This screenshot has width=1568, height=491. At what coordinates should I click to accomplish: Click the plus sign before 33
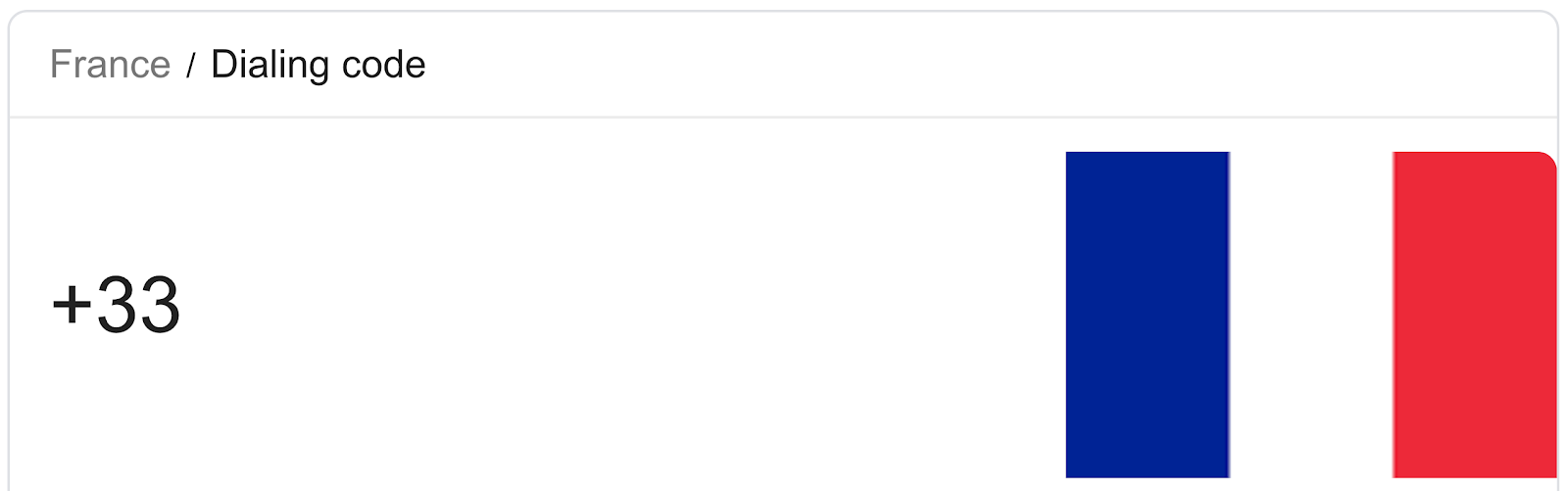71,305
